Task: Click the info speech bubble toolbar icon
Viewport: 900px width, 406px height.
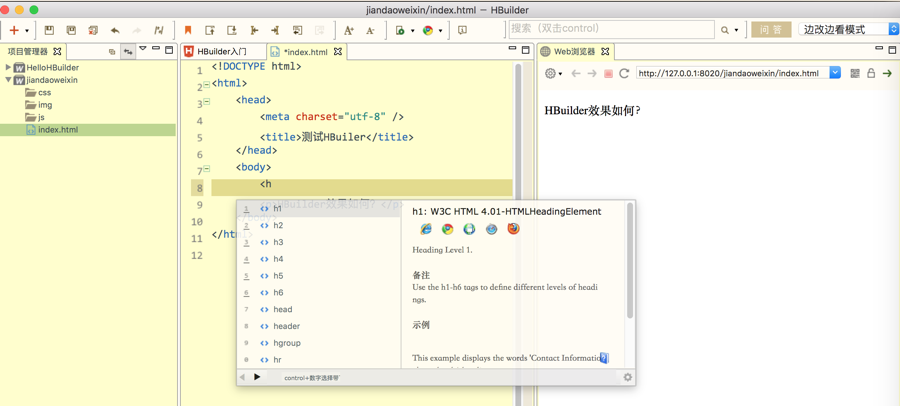Action: (x=463, y=30)
